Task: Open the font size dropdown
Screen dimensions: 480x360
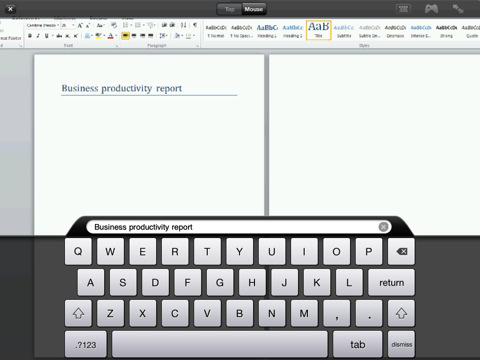Action: pyautogui.click(x=73, y=25)
